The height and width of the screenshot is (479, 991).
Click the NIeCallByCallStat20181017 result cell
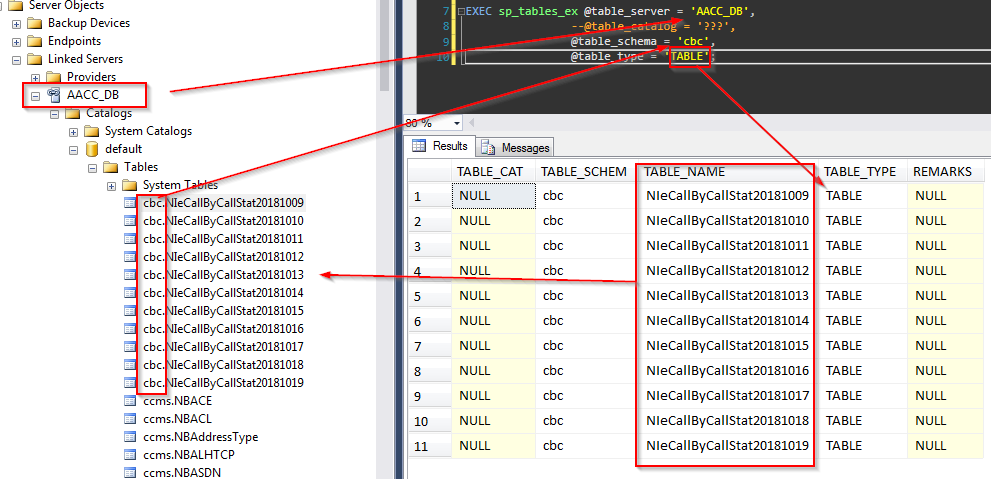point(726,396)
